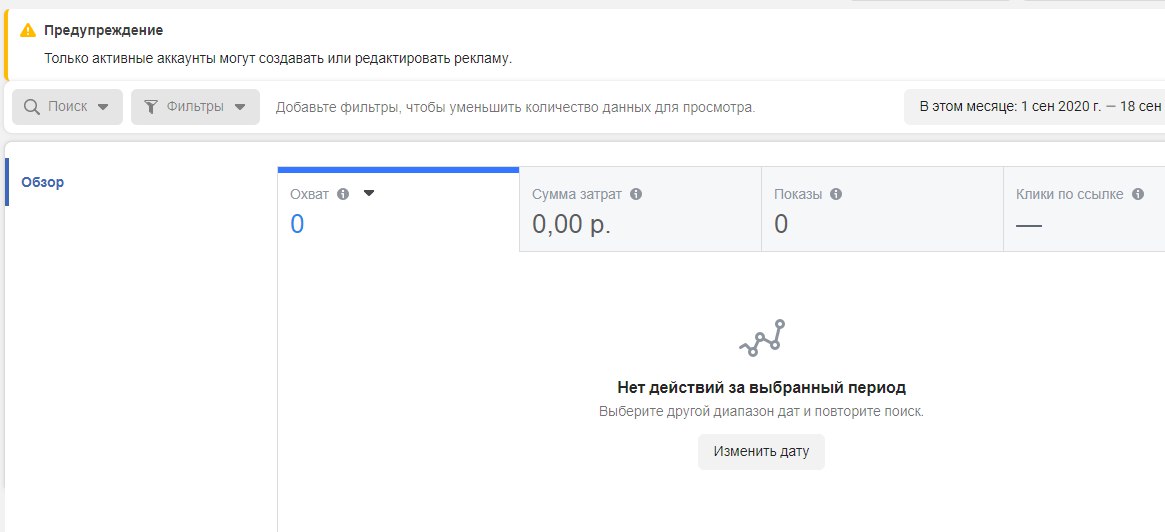Click the info icon next to Клики по ссылке
Viewport: 1165px width, 532px height.
click(x=1138, y=195)
